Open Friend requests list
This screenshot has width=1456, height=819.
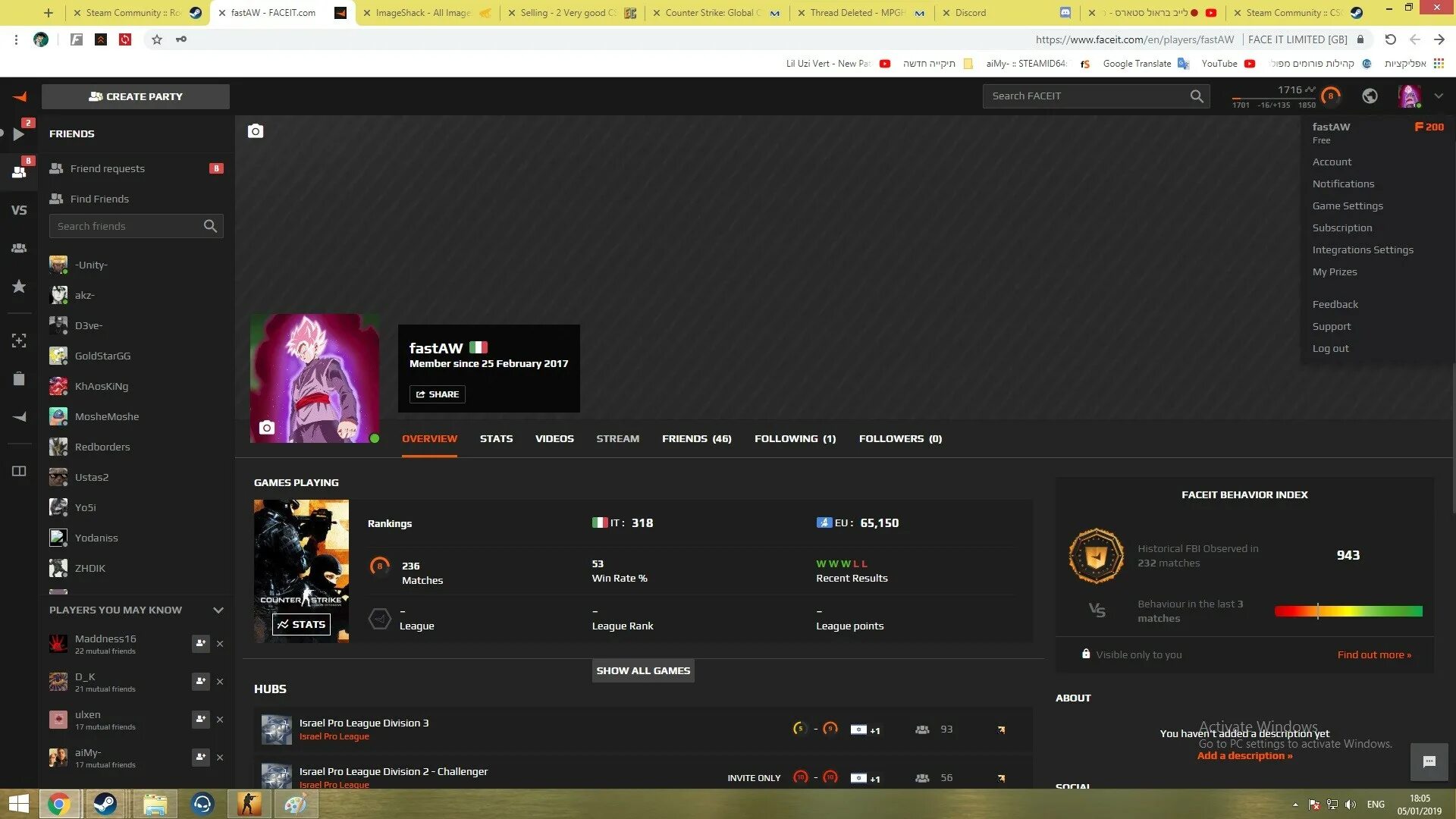point(136,168)
